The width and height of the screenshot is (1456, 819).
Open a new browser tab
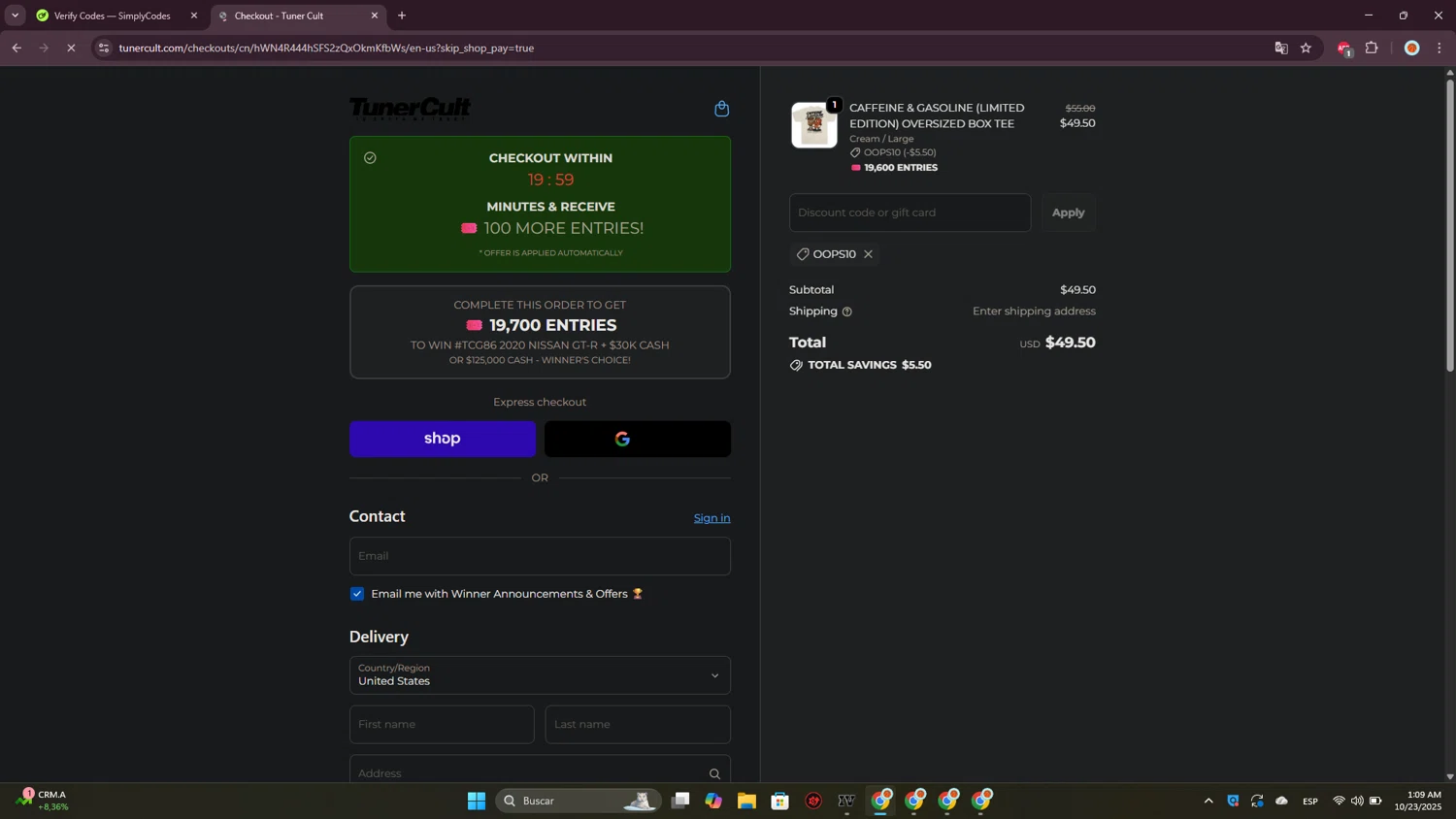[x=402, y=16]
